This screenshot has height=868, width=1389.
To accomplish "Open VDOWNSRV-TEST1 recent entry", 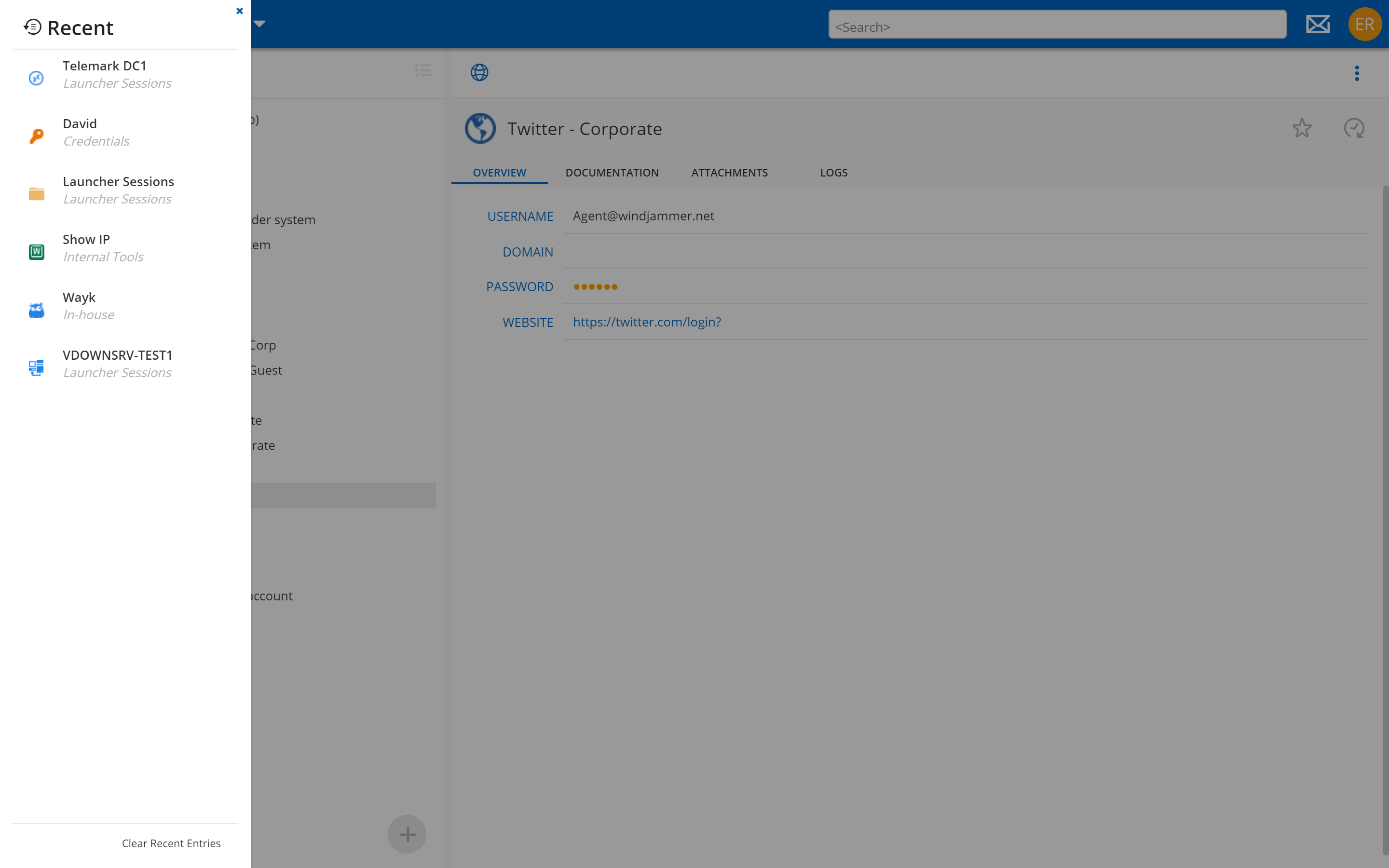I will click(x=125, y=364).
